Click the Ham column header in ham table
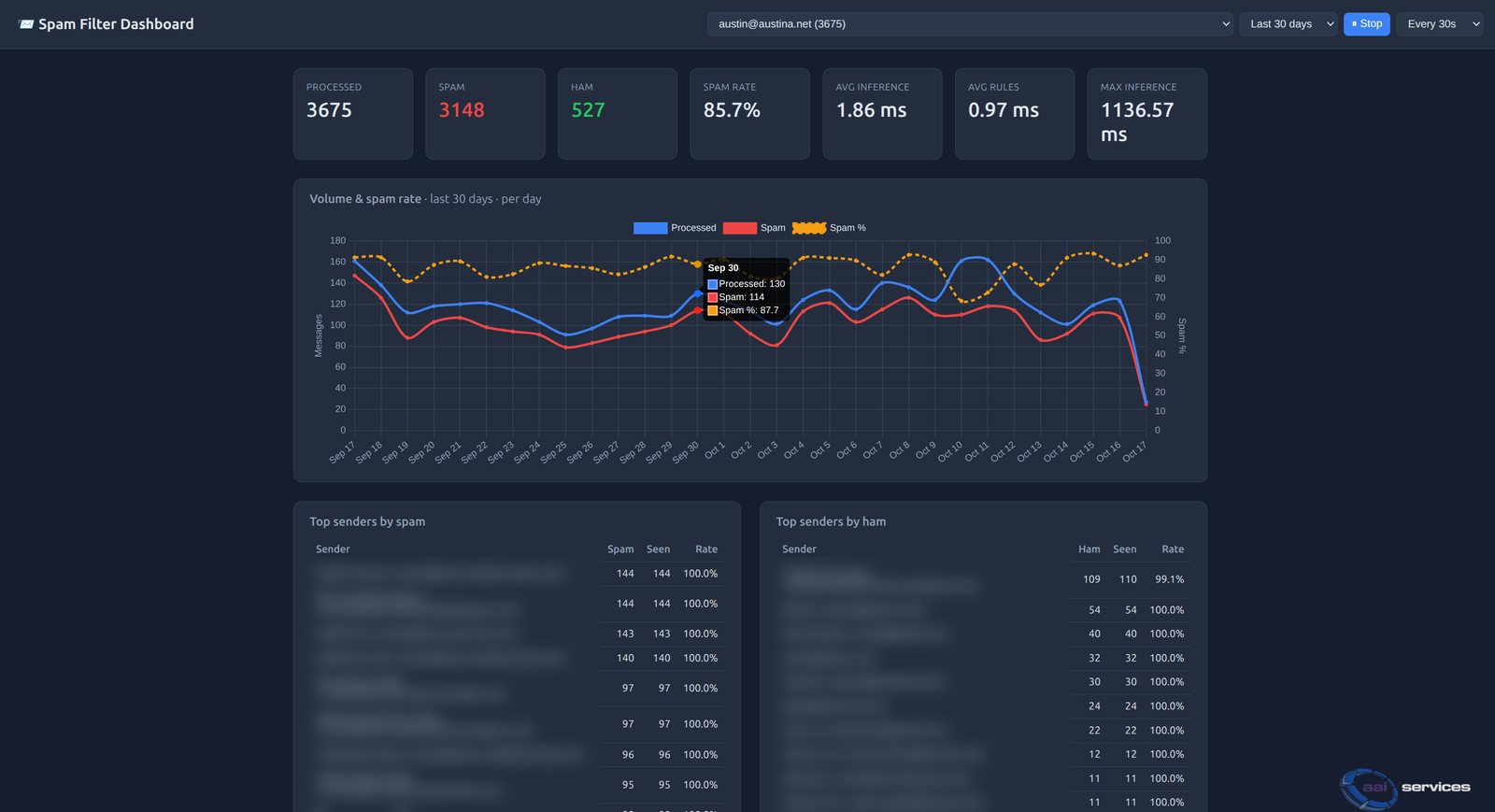 (1089, 549)
